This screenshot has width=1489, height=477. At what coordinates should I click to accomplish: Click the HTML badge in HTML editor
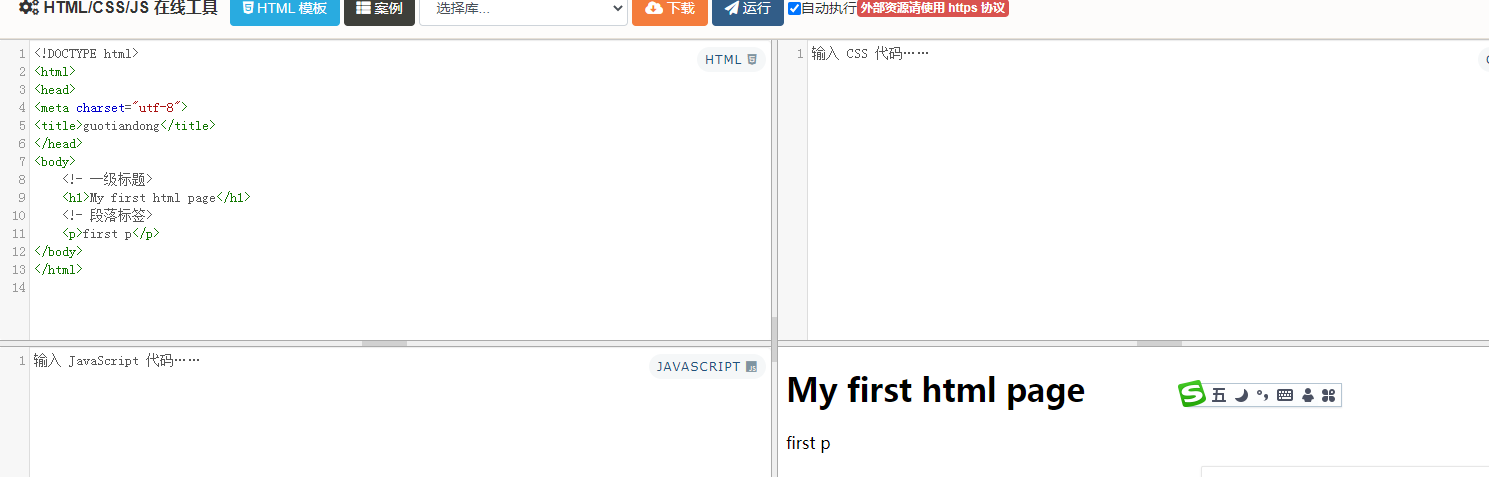731,60
